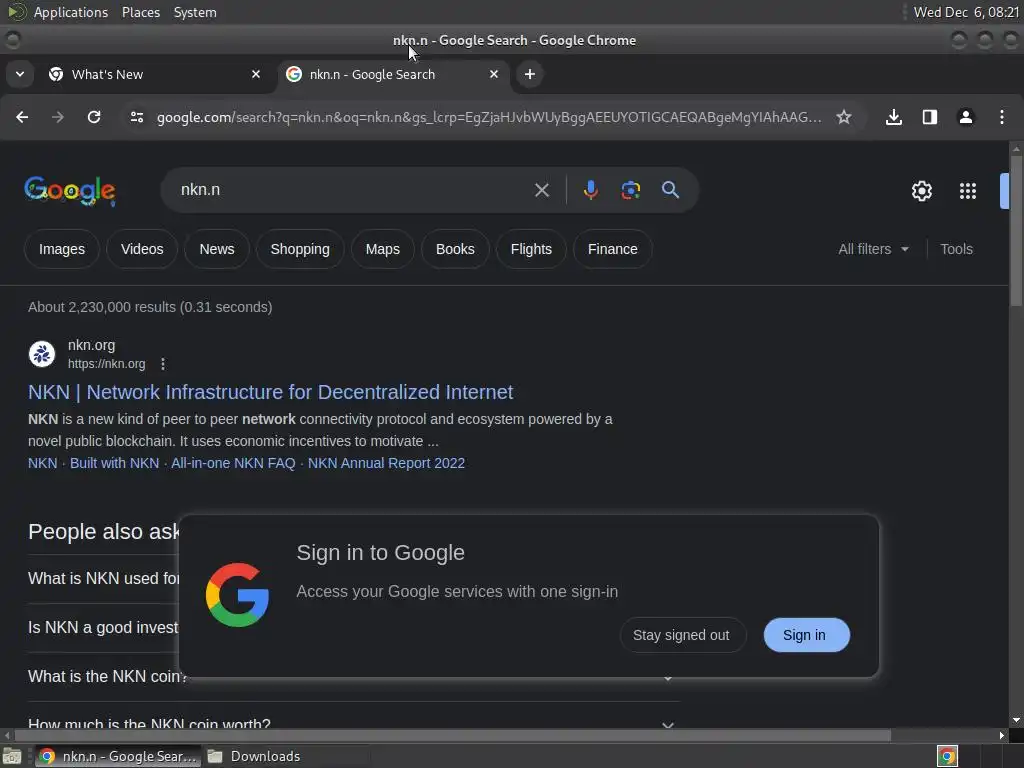Open three-dot options beside nkn.org result
The width and height of the screenshot is (1024, 768).
(163, 364)
